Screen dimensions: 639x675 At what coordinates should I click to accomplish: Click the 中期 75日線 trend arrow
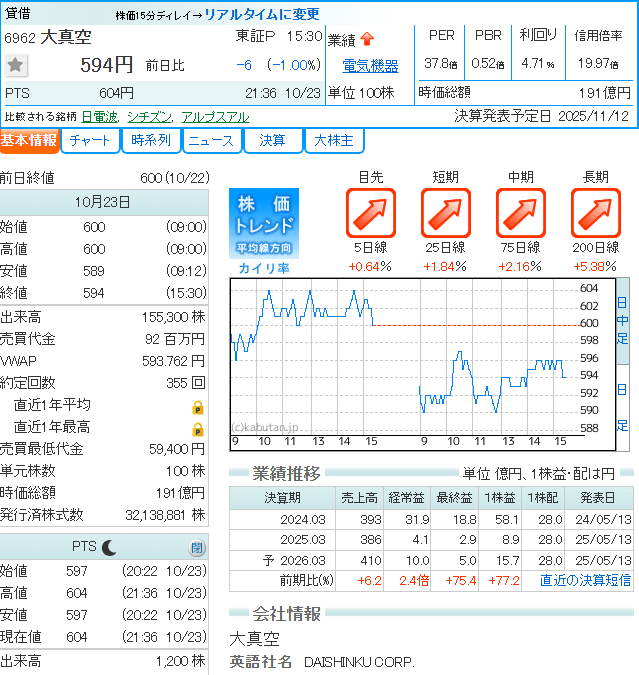point(521,213)
